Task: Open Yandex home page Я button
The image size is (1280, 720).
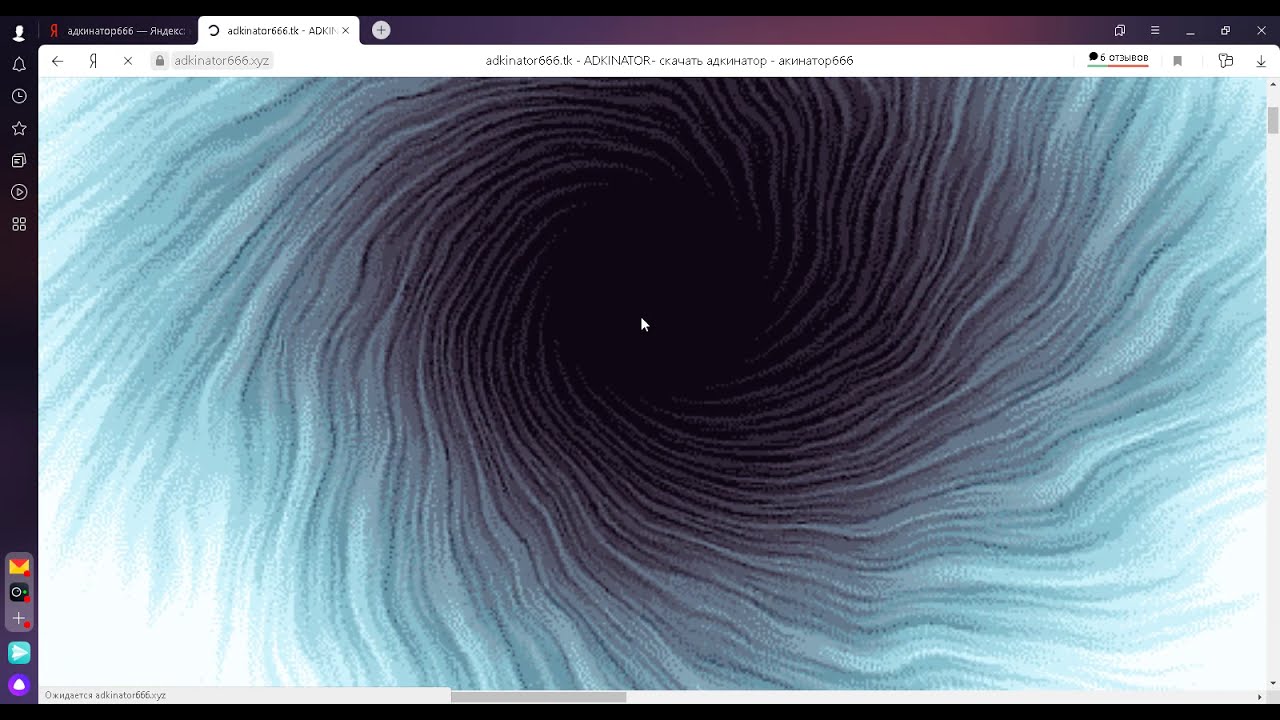Action: click(93, 61)
